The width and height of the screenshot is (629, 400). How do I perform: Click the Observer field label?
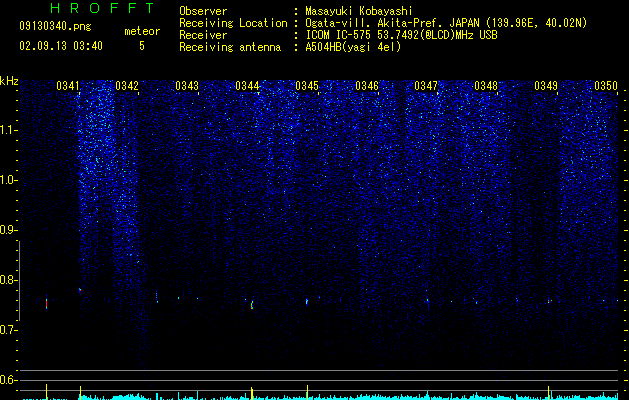pyautogui.click(x=203, y=11)
